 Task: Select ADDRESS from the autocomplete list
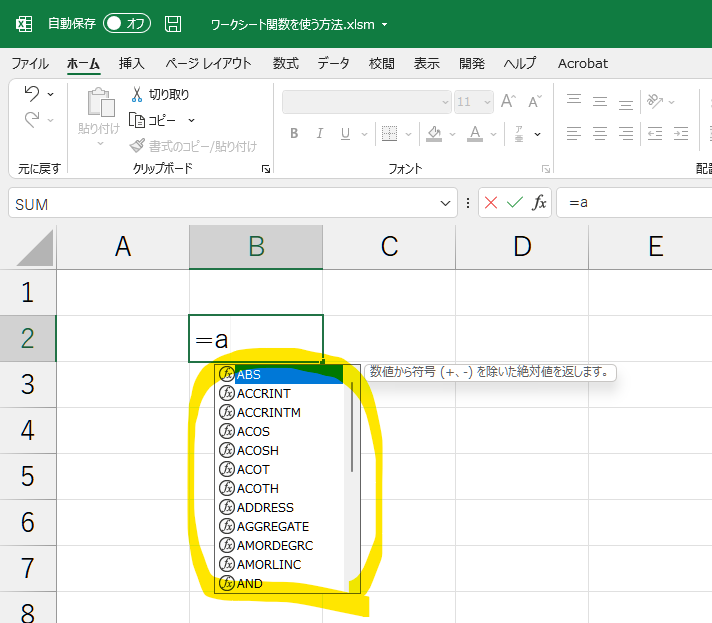pyautogui.click(x=265, y=507)
